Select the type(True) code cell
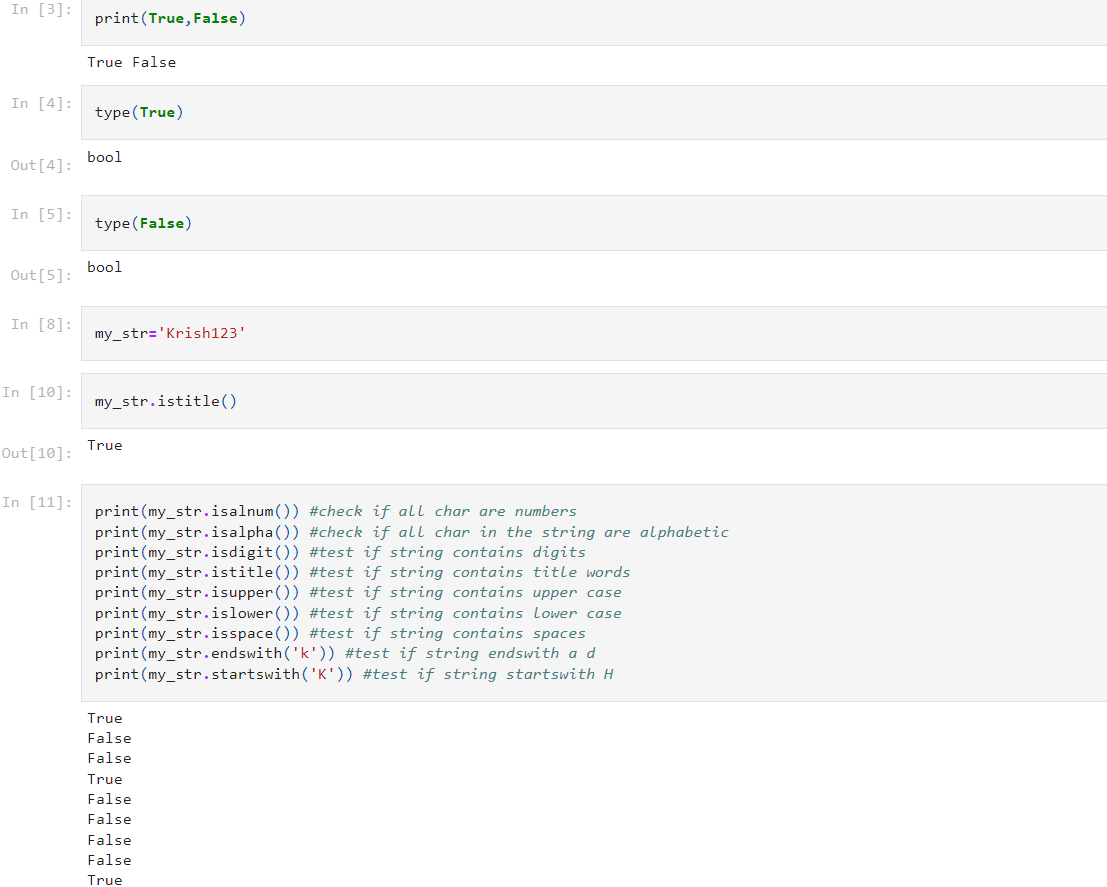This screenshot has height=887, width=1107. pos(594,112)
